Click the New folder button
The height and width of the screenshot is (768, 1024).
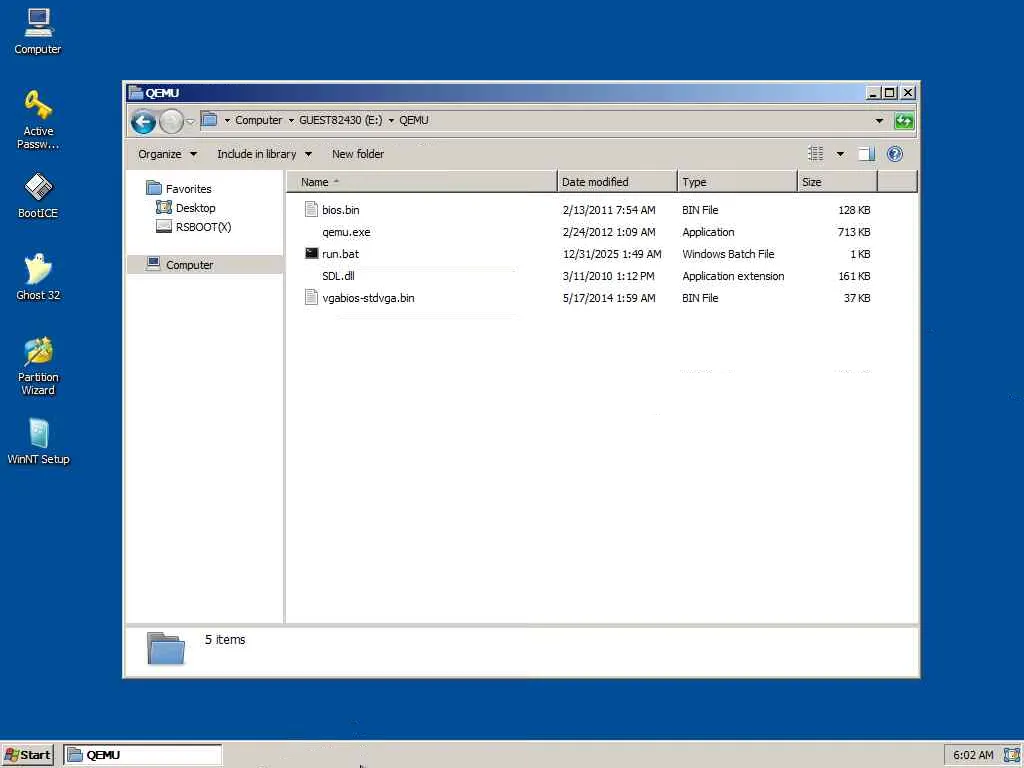[x=358, y=154]
